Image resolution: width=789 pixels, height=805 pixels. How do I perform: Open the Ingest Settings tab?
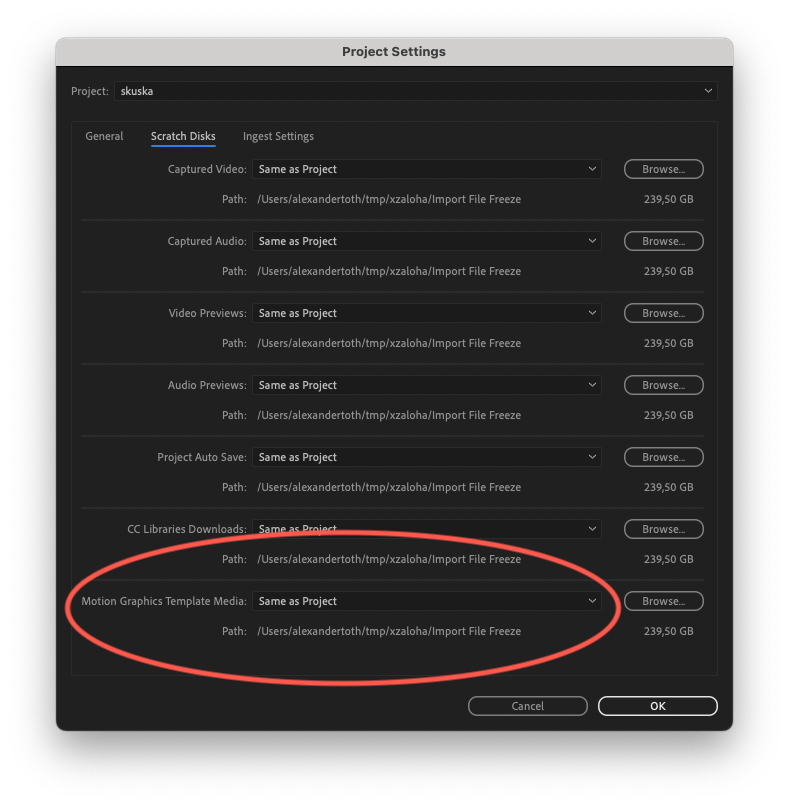click(278, 136)
